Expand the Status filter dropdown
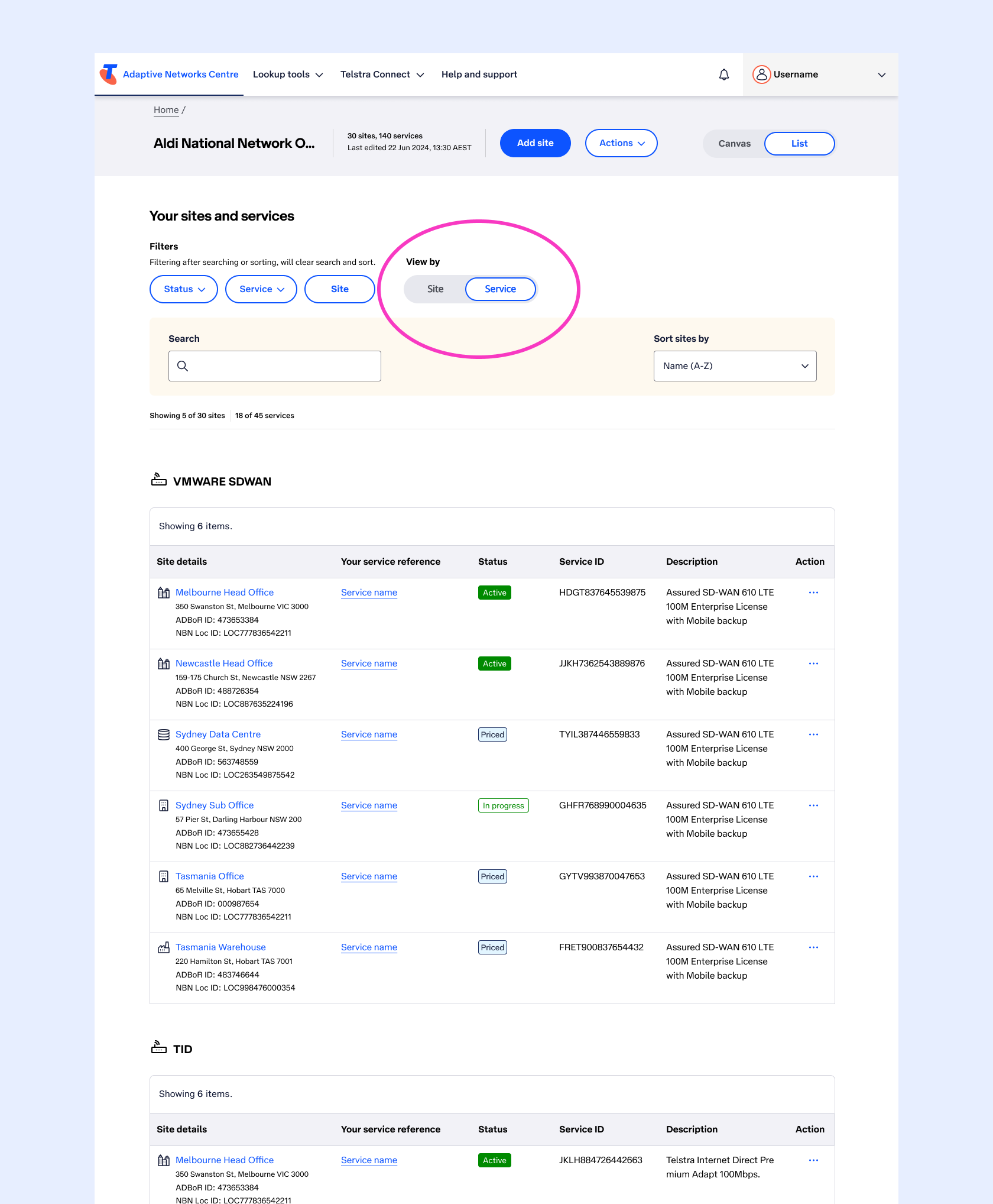 (x=184, y=289)
